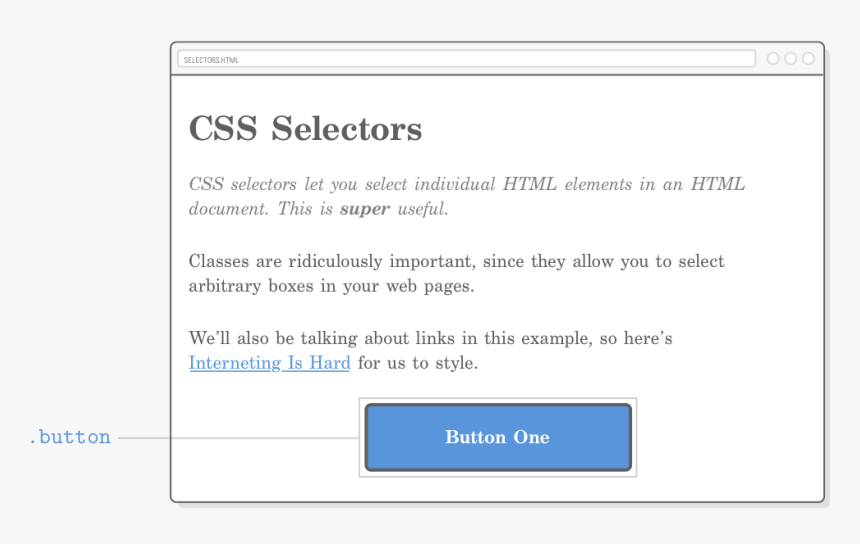
Task: Click the word "important" in second paragraph
Action: point(435,261)
